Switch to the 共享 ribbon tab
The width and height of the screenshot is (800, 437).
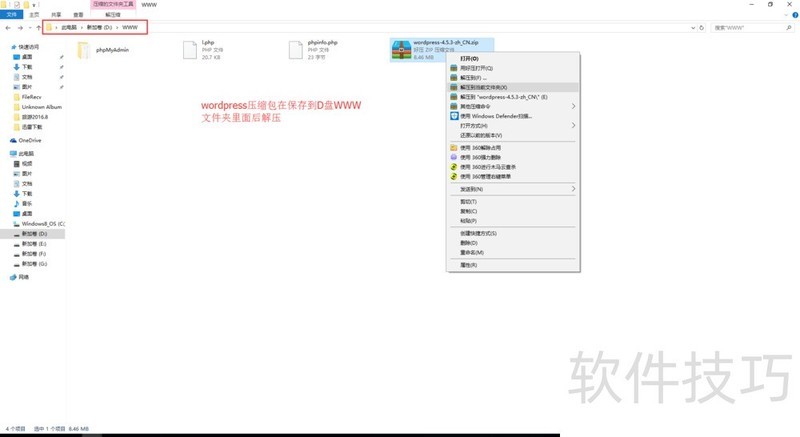click(x=56, y=15)
